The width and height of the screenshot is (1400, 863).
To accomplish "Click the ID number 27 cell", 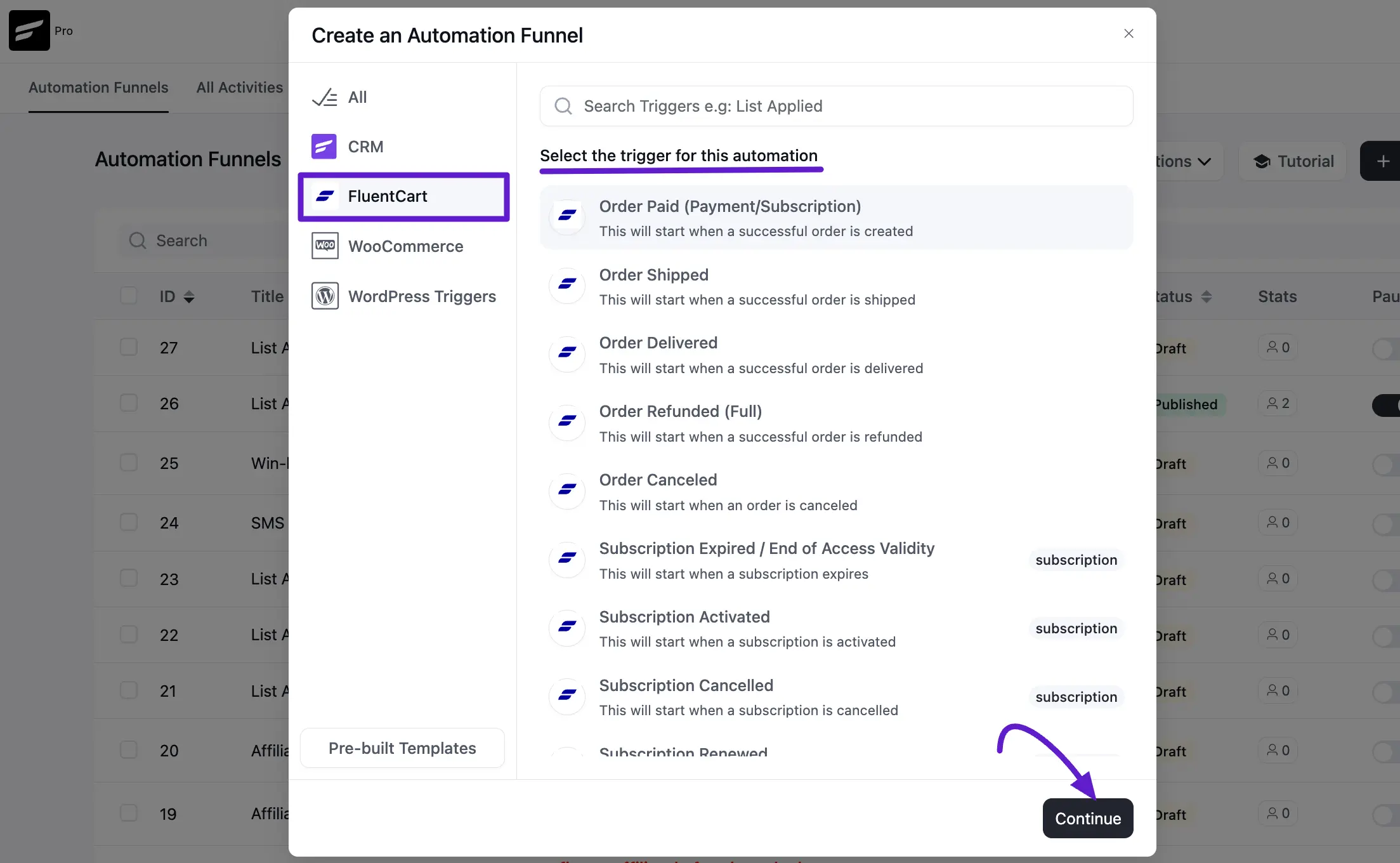I will click(169, 348).
